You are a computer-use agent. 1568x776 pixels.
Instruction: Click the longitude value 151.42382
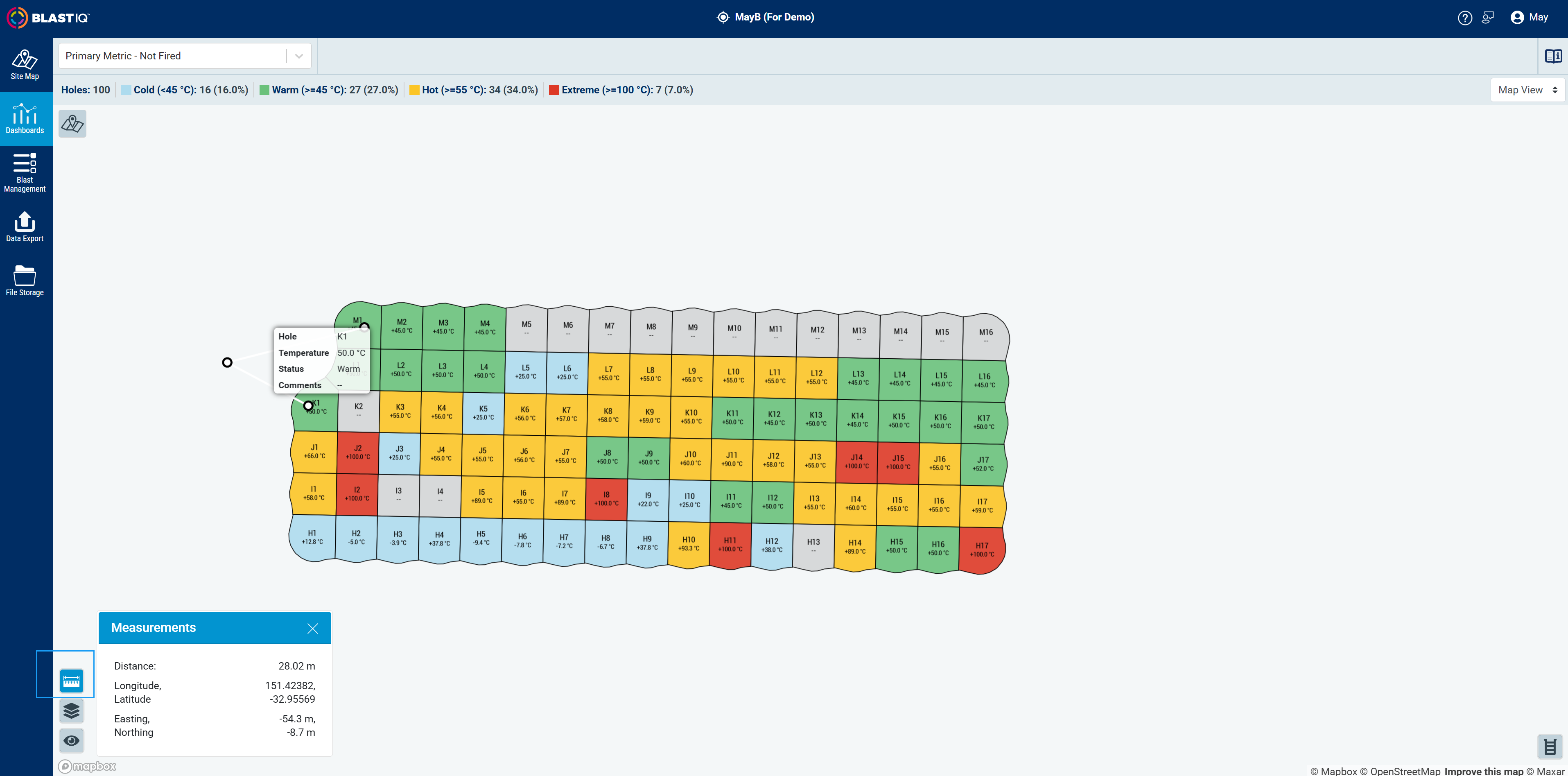[290, 686]
